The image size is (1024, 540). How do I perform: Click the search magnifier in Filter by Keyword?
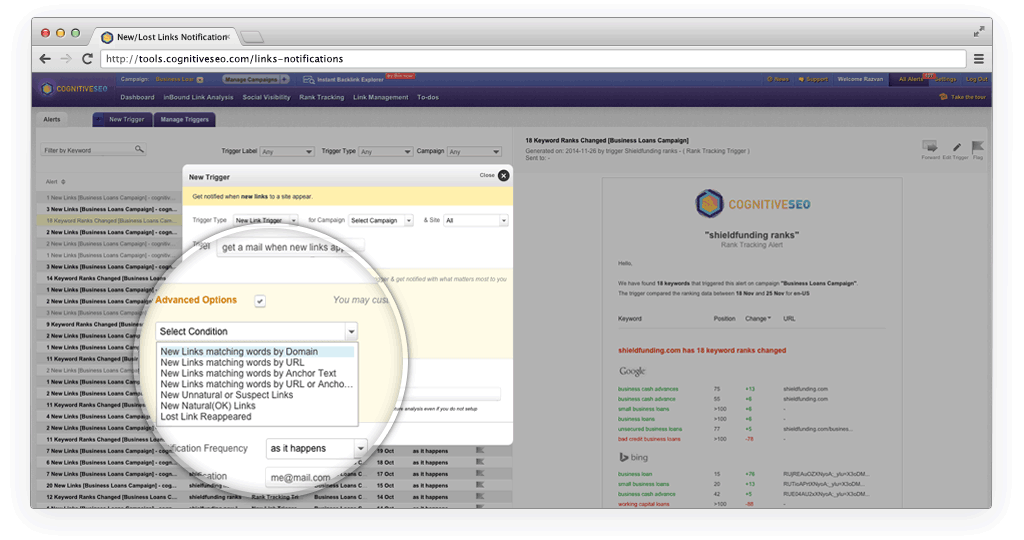(x=139, y=150)
